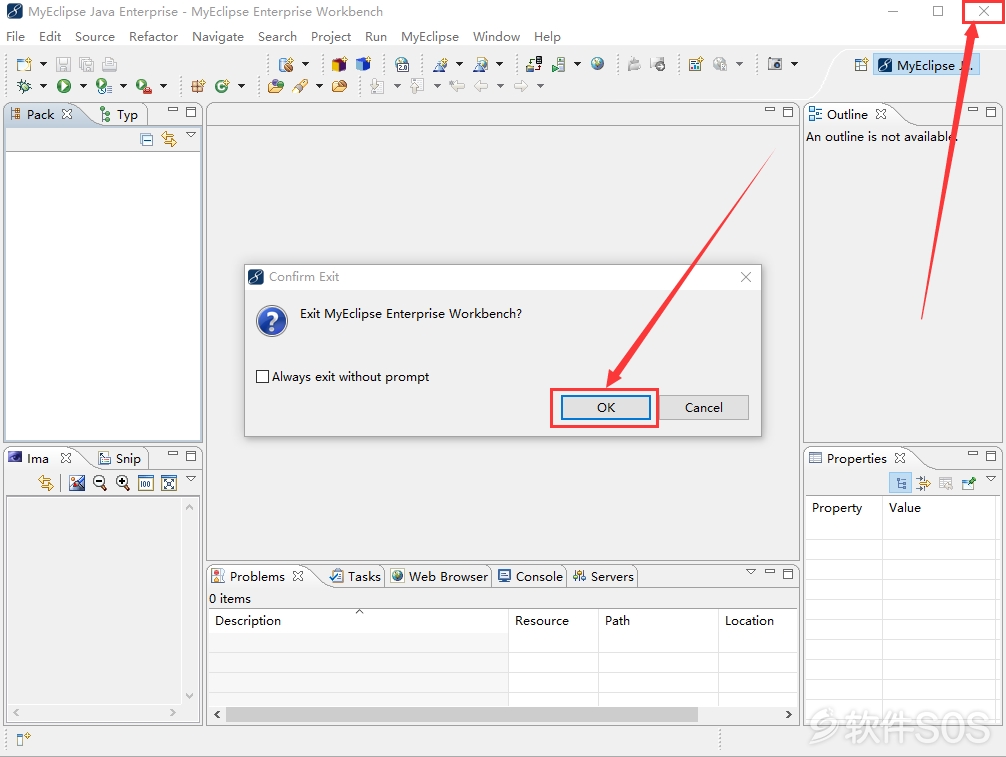Screen dimensions: 1006x757
Task: Click the status bar fast view icon
Action: click(23, 739)
